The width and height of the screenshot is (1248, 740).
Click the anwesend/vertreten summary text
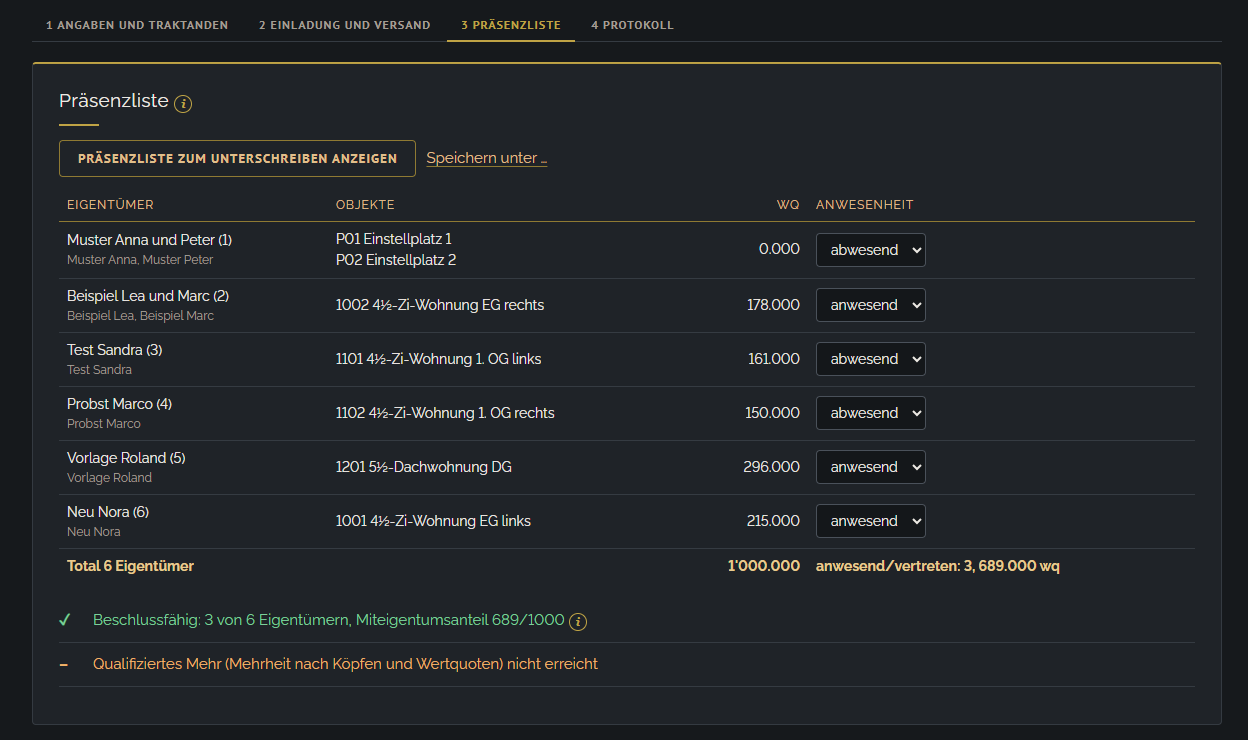(938, 566)
